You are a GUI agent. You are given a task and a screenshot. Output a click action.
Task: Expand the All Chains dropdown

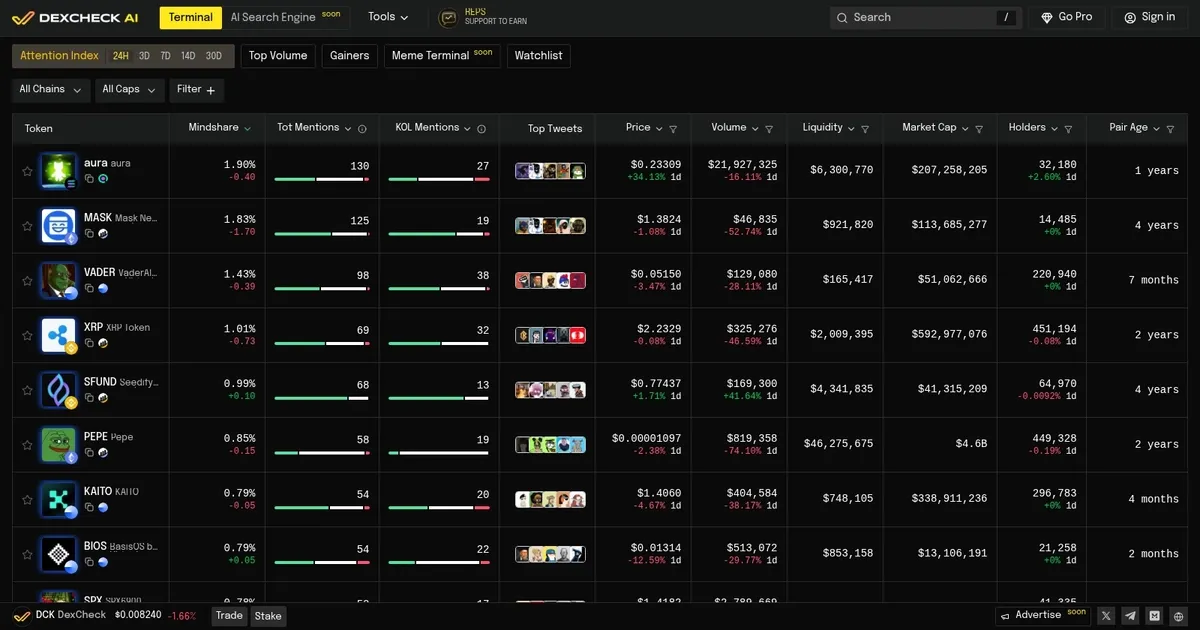(x=51, y=90)
